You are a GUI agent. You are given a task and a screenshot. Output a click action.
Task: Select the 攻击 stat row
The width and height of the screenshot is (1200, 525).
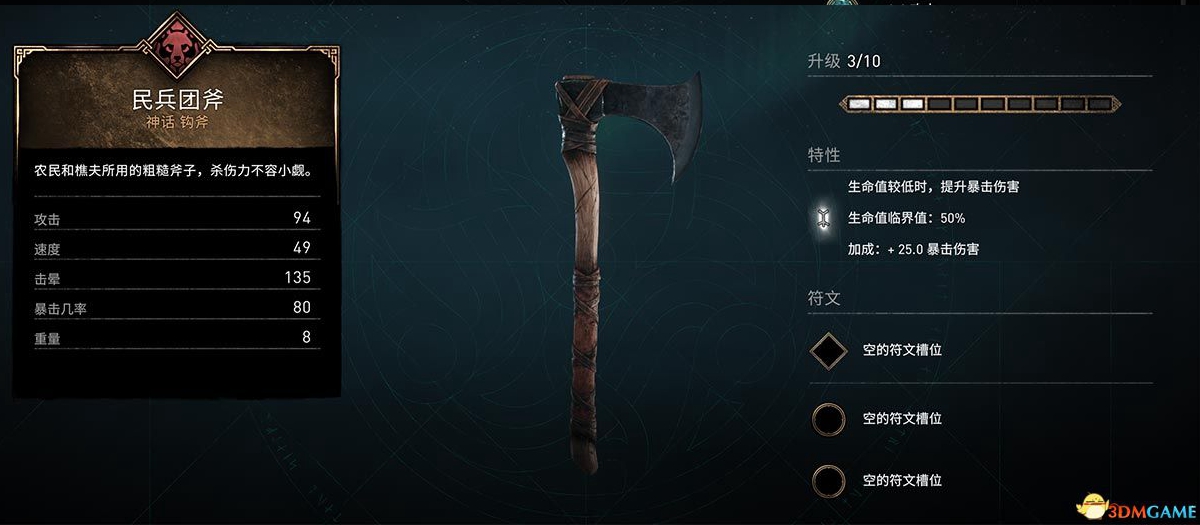click(173, 218)
